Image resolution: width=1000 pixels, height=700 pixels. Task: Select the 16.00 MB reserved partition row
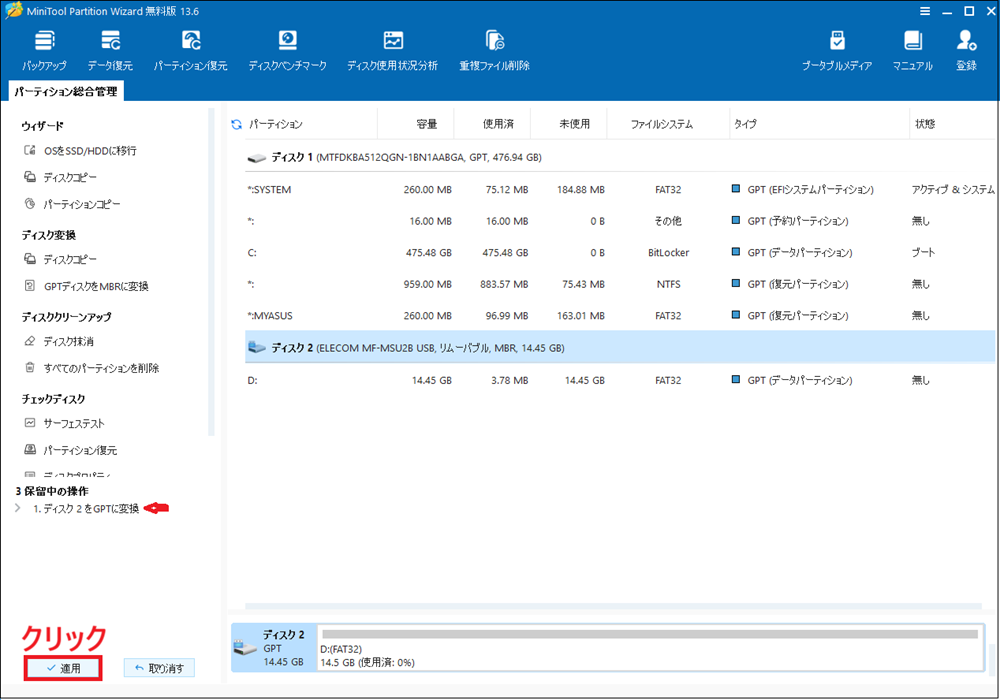pos(620,221)
